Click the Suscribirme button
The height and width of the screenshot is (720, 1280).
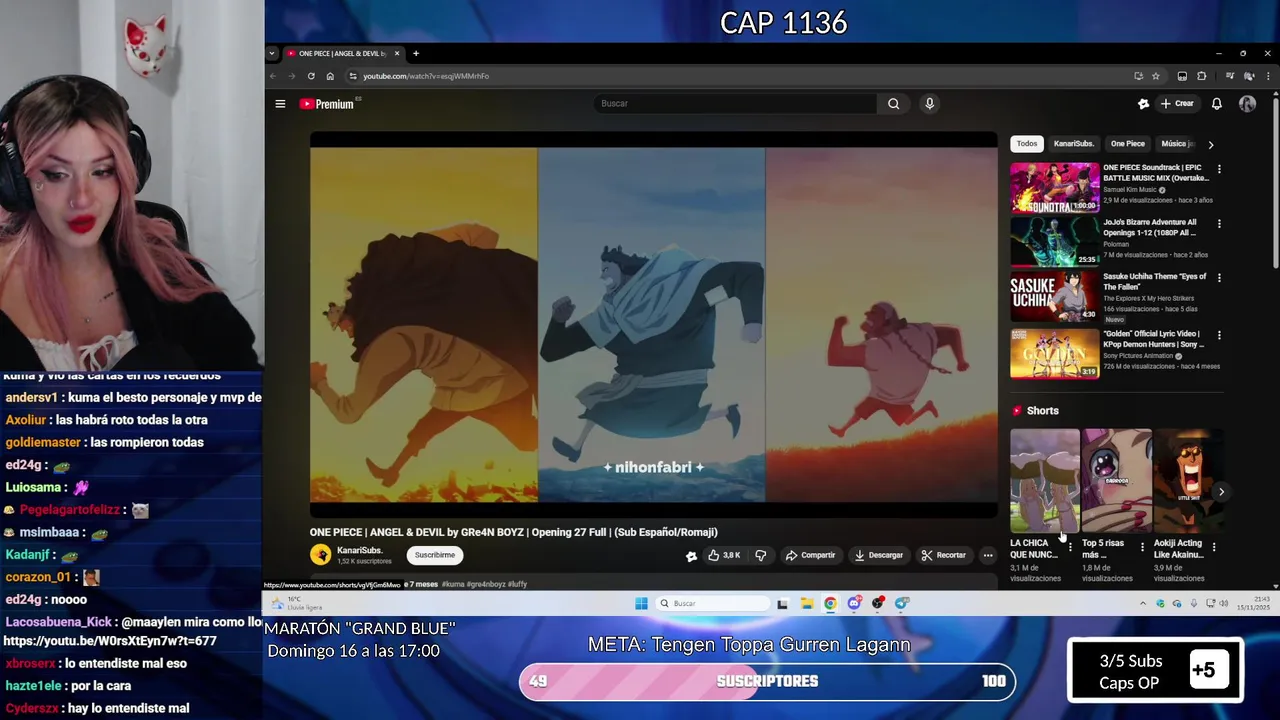435,555
